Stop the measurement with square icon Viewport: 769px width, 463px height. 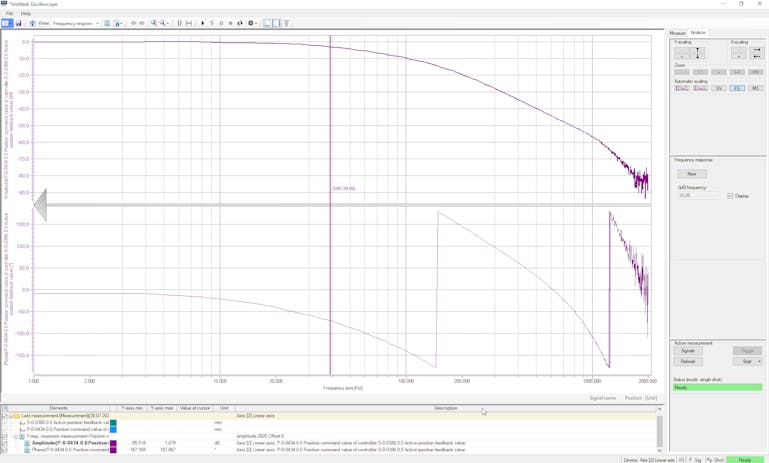pyautogui.click(x=230, y=23)
